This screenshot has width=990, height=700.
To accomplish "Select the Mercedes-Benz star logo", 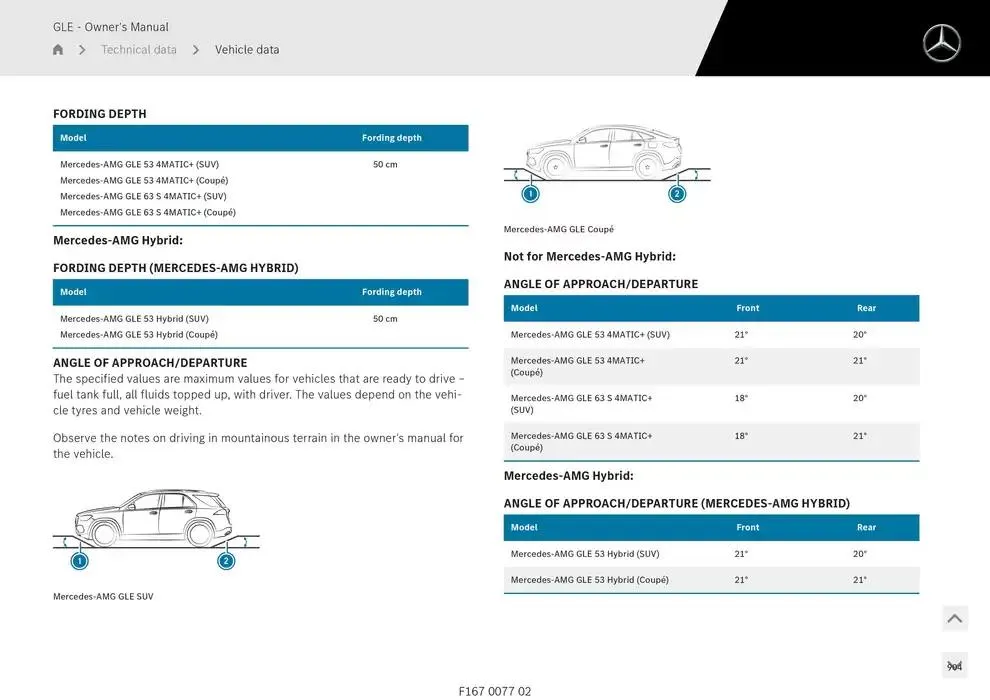I will coord(940,43).
